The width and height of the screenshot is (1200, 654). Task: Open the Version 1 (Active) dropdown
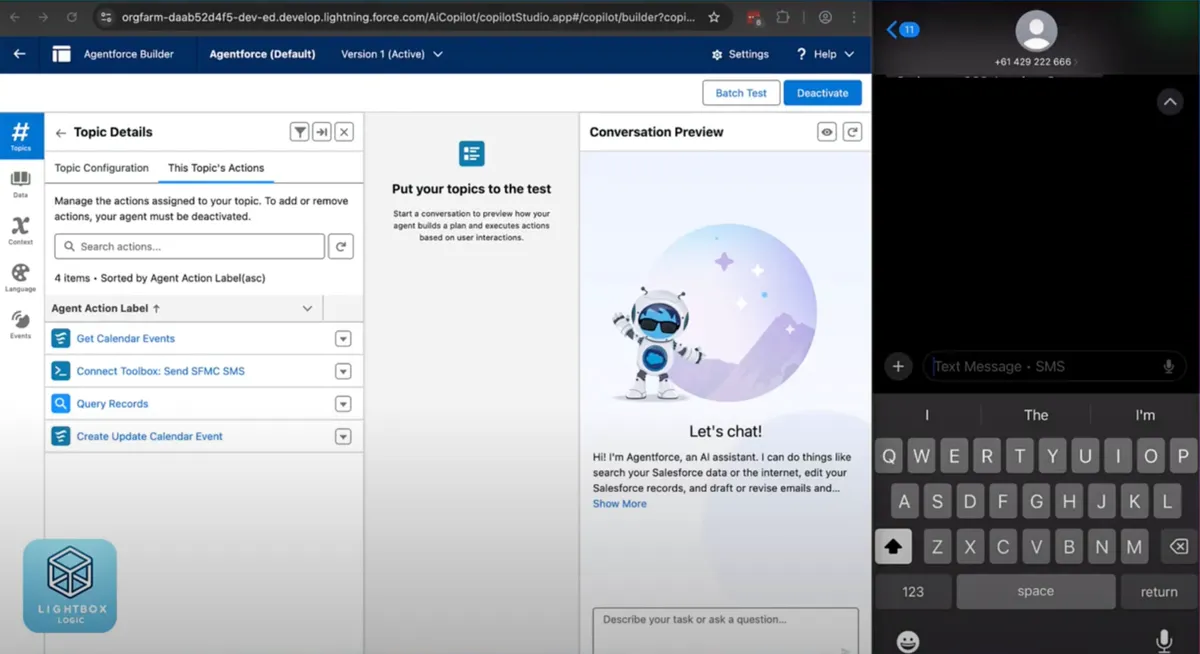(392, 54)
